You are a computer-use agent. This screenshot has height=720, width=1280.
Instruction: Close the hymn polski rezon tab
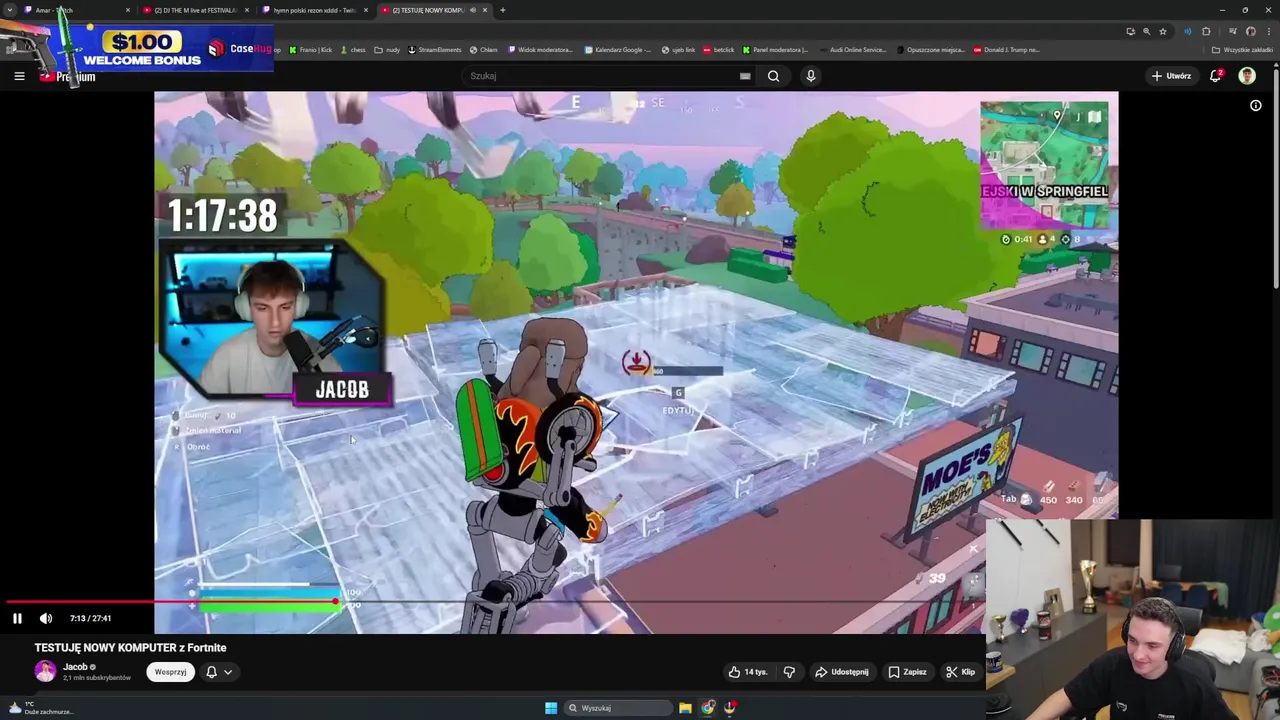[366, 10]
